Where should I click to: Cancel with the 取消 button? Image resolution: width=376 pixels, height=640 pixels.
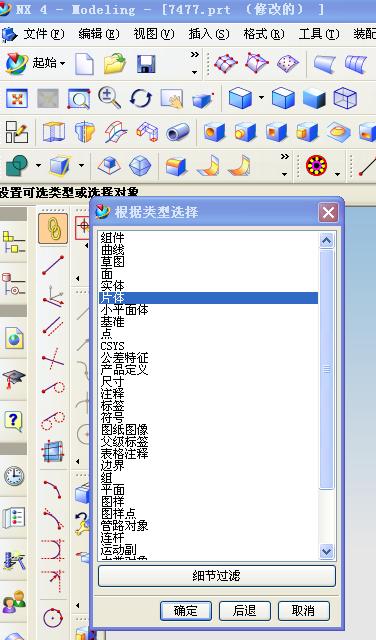(303, 611)
